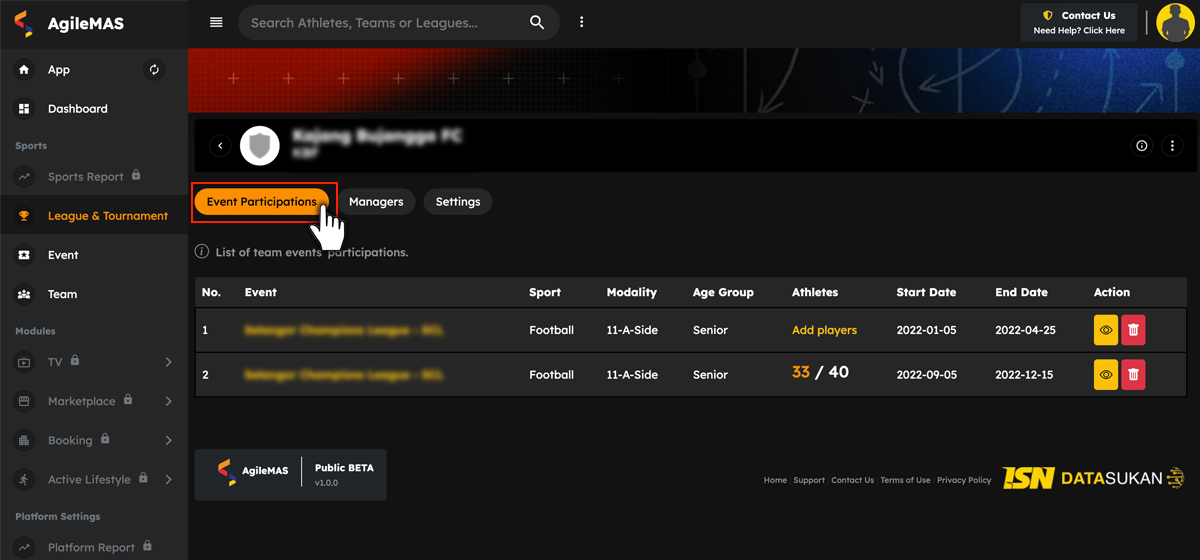This screenshot has width=1200, height=560.
Task: Delete the second event participation row
Action: (1133, 375)
